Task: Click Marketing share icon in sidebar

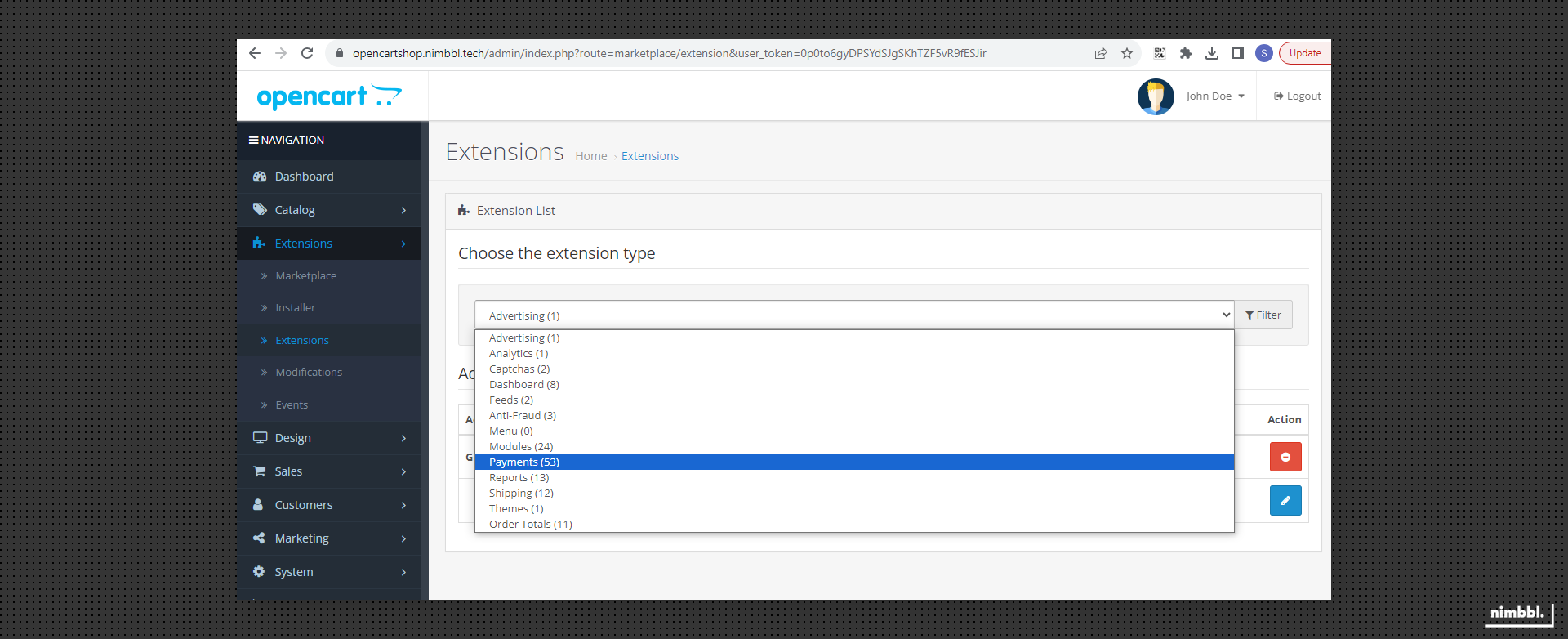Action: 259,538
